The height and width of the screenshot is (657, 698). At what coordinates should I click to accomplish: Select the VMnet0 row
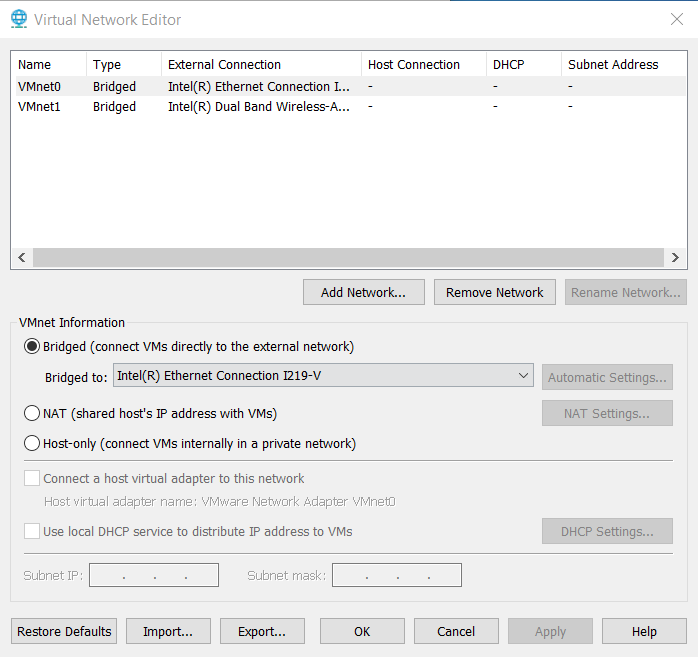349,86
